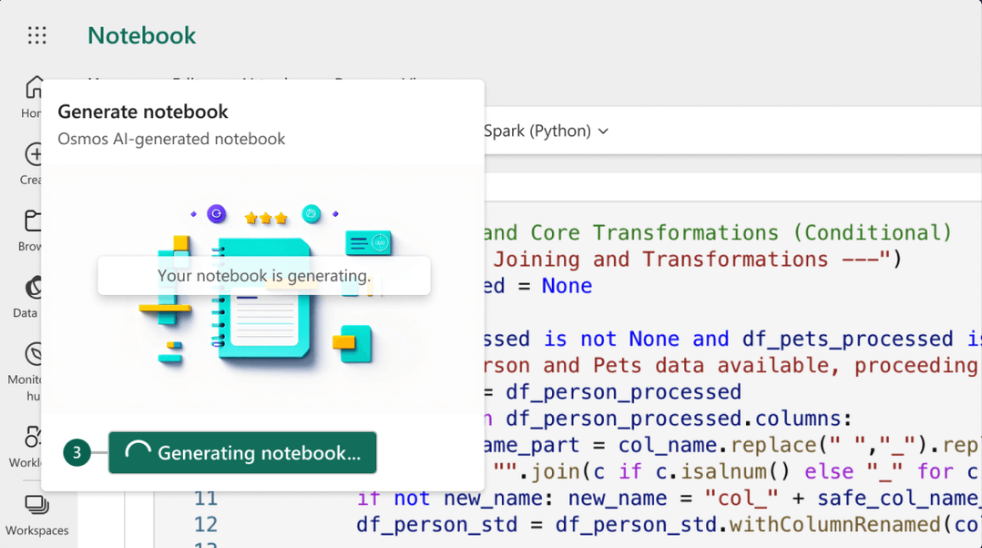Viewport: 982px width, 548px height.
Task: Click the notebook illustration in dialog
Action: pyautogui.click(x=264, y=289)
